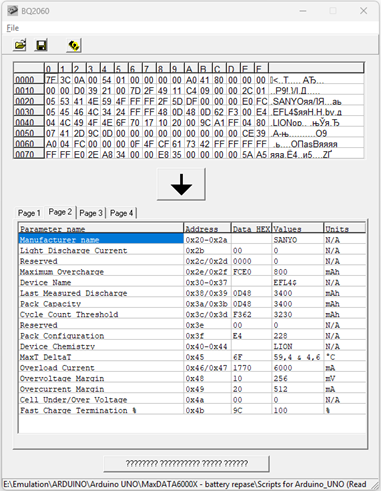Screen dimensions: 381x491
Task: Click the address 0x46/0x47 cell
Action: [207, 368]
